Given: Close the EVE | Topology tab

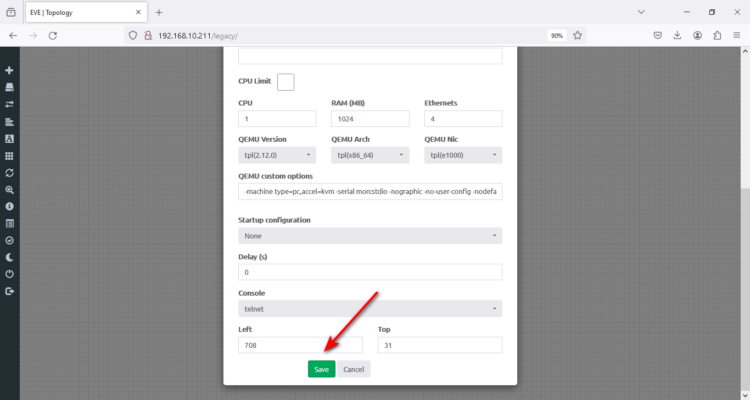Looking at the screenshot, I should (x=138, y=12).
